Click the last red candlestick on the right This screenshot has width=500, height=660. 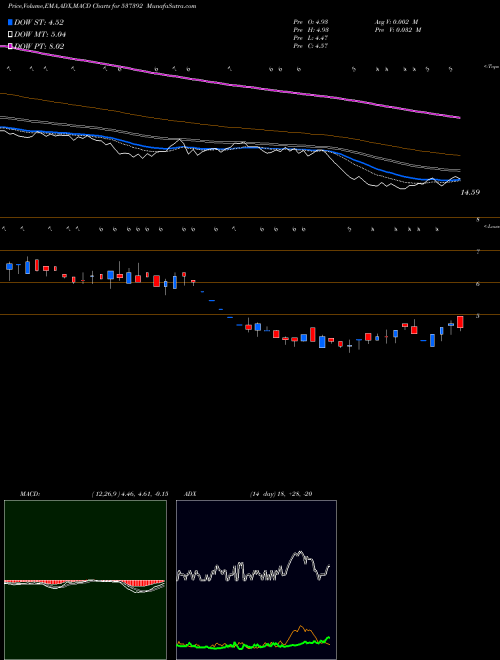tap(460, 322)
